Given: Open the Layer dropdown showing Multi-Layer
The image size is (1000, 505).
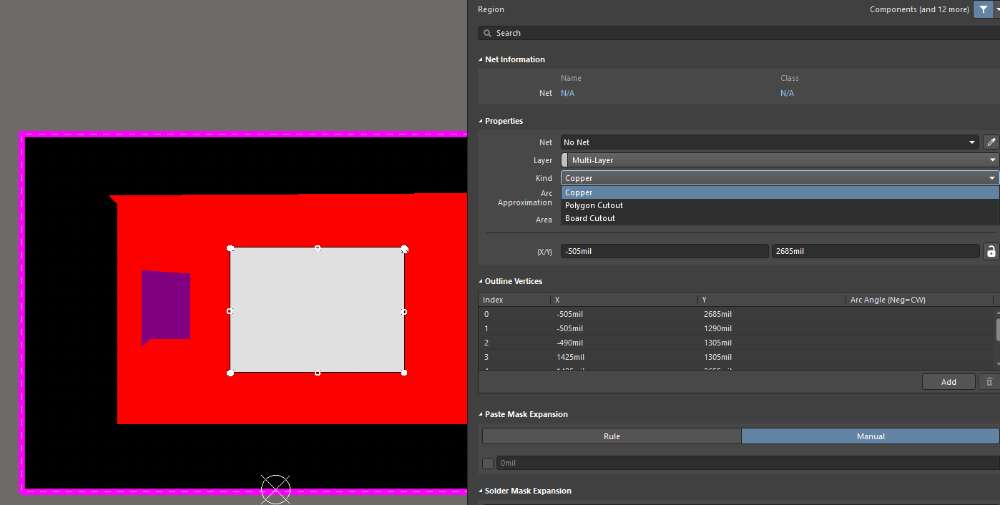Looking at the screenshot, I should [780, 160].
